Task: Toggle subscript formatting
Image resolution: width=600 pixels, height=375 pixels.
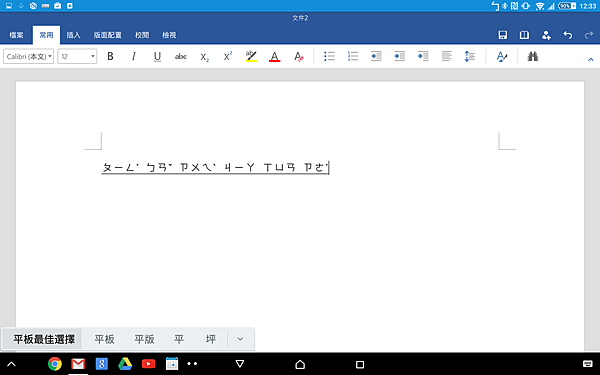Action: (204, 57)
